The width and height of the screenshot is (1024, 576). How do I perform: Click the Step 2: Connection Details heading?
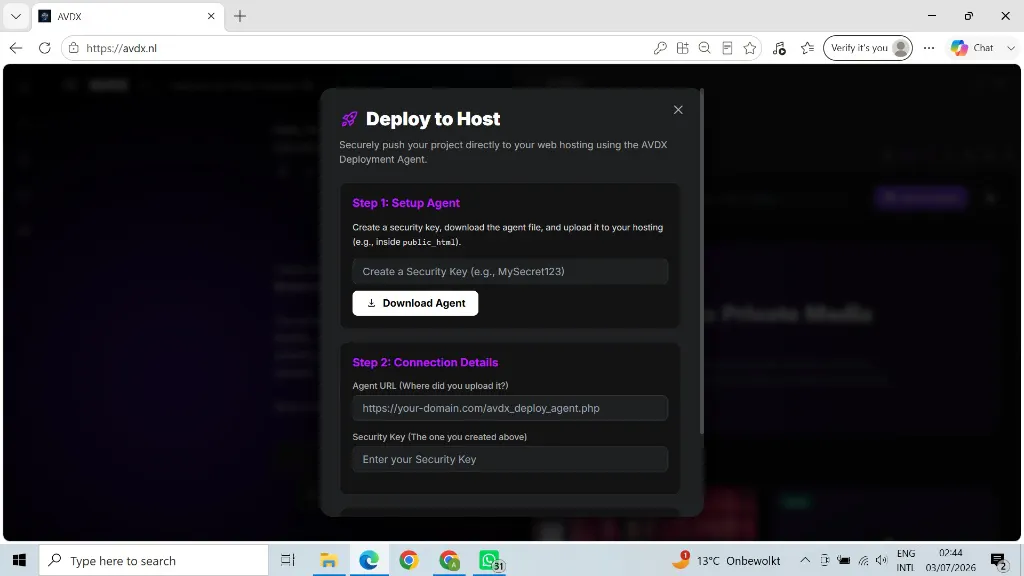click(x=425, y=362)
